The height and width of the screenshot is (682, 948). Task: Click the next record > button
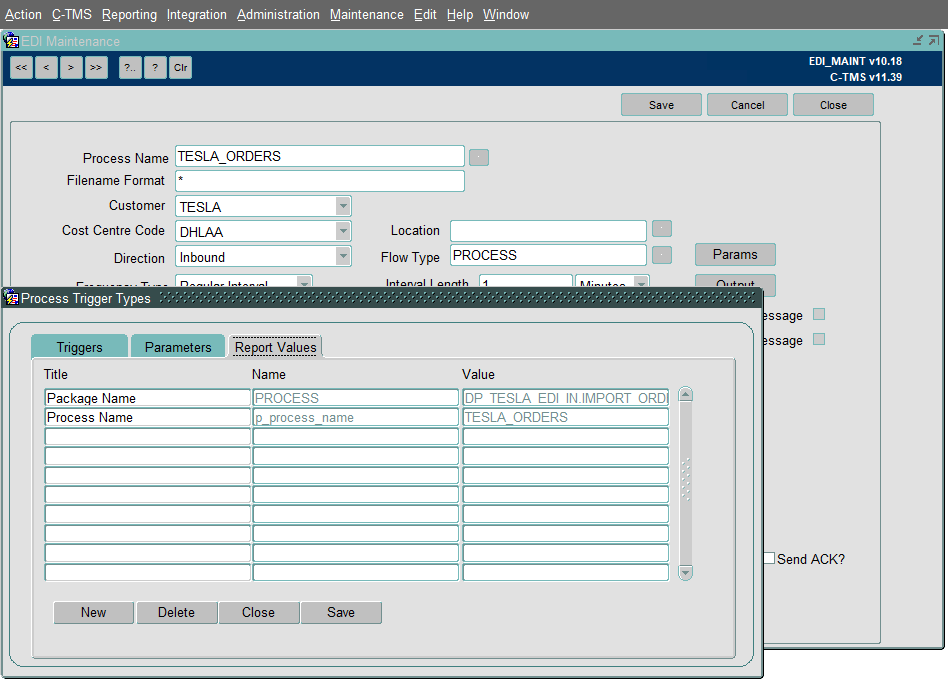[71, 67]
